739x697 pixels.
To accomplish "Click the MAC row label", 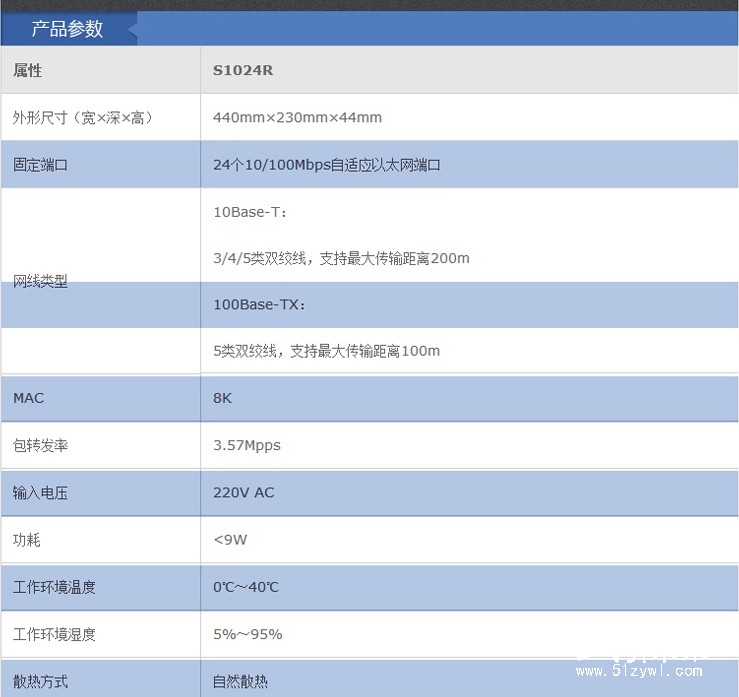I will point(29,398).
